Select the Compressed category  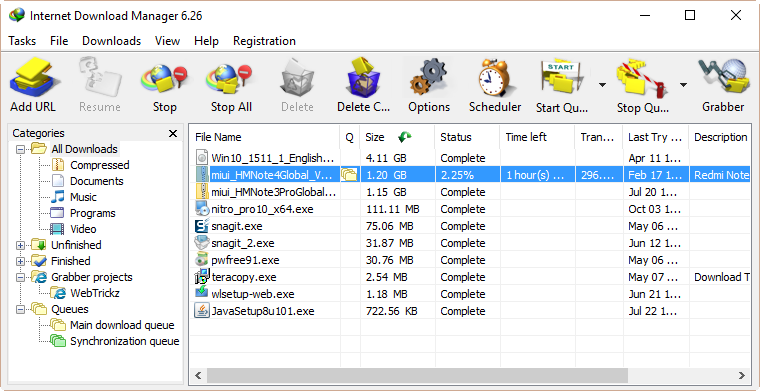99,165
